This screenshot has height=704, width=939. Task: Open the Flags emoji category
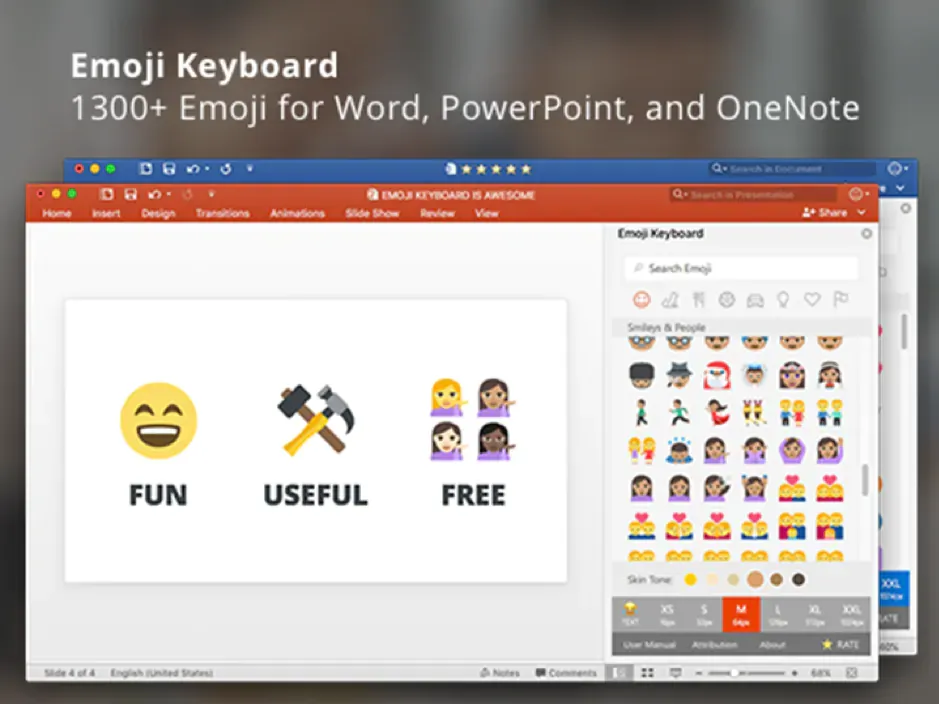tap(840, 299)
